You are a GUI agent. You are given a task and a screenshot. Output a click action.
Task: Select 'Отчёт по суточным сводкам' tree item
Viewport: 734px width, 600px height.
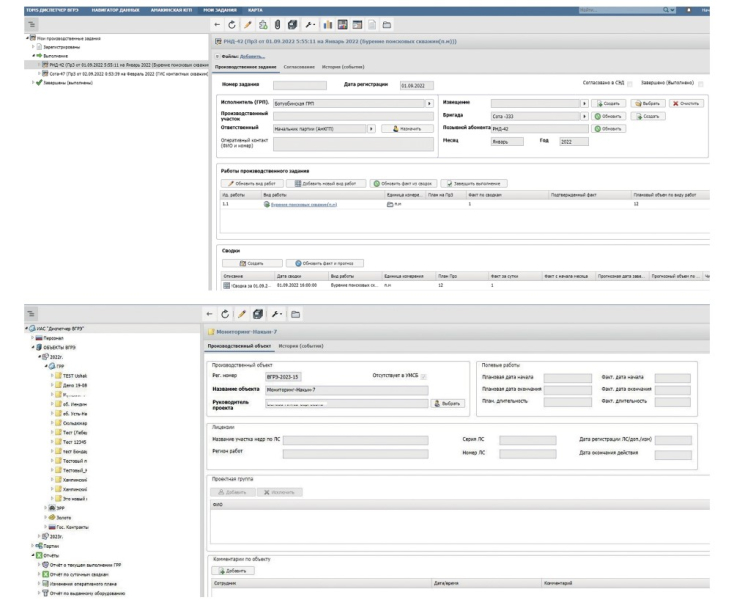79,574
